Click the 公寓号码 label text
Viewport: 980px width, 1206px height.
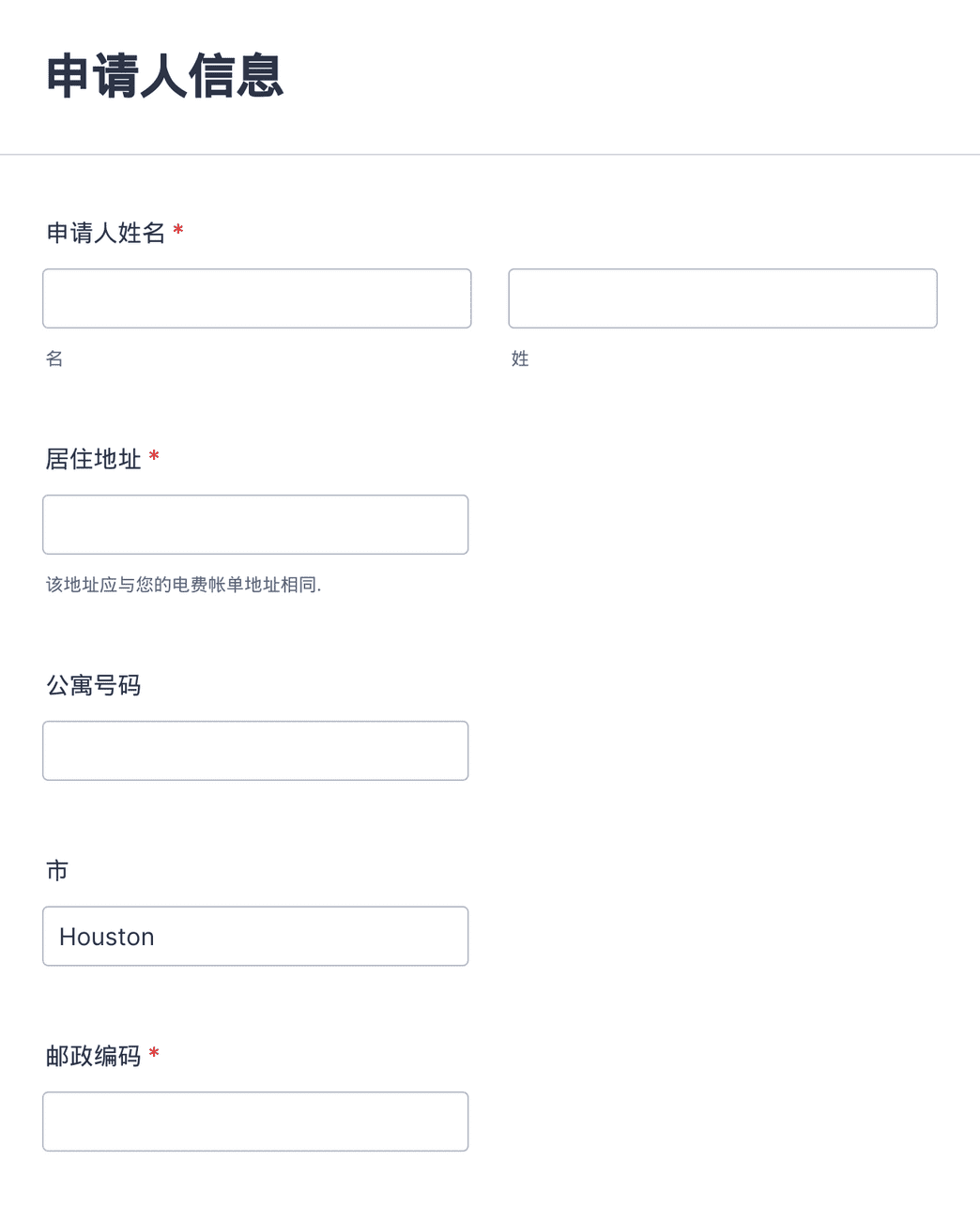93,686
